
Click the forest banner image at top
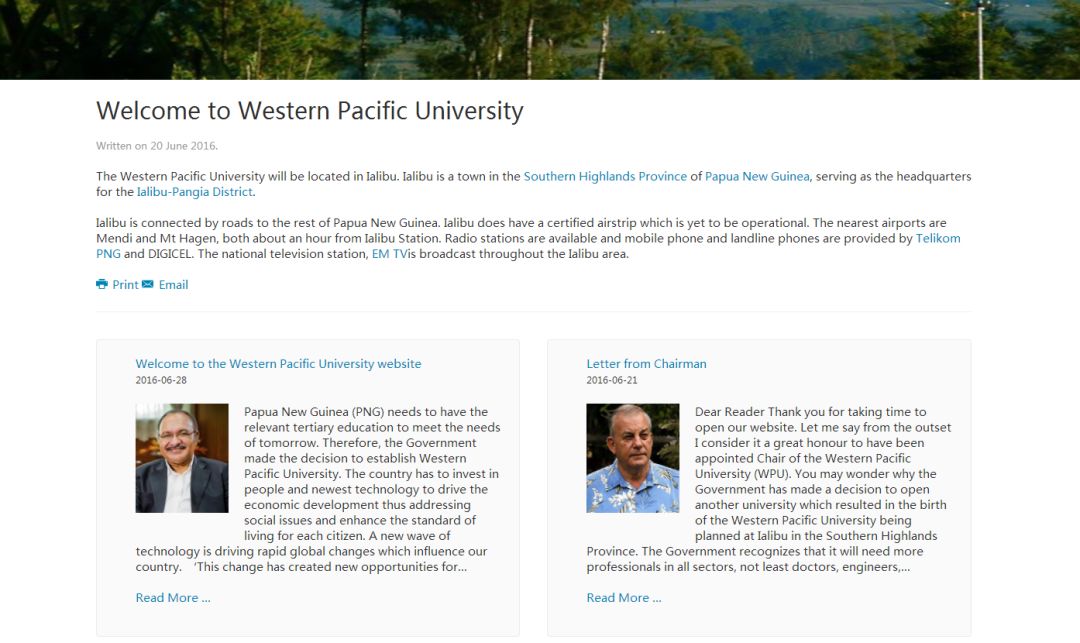point(540,39)
